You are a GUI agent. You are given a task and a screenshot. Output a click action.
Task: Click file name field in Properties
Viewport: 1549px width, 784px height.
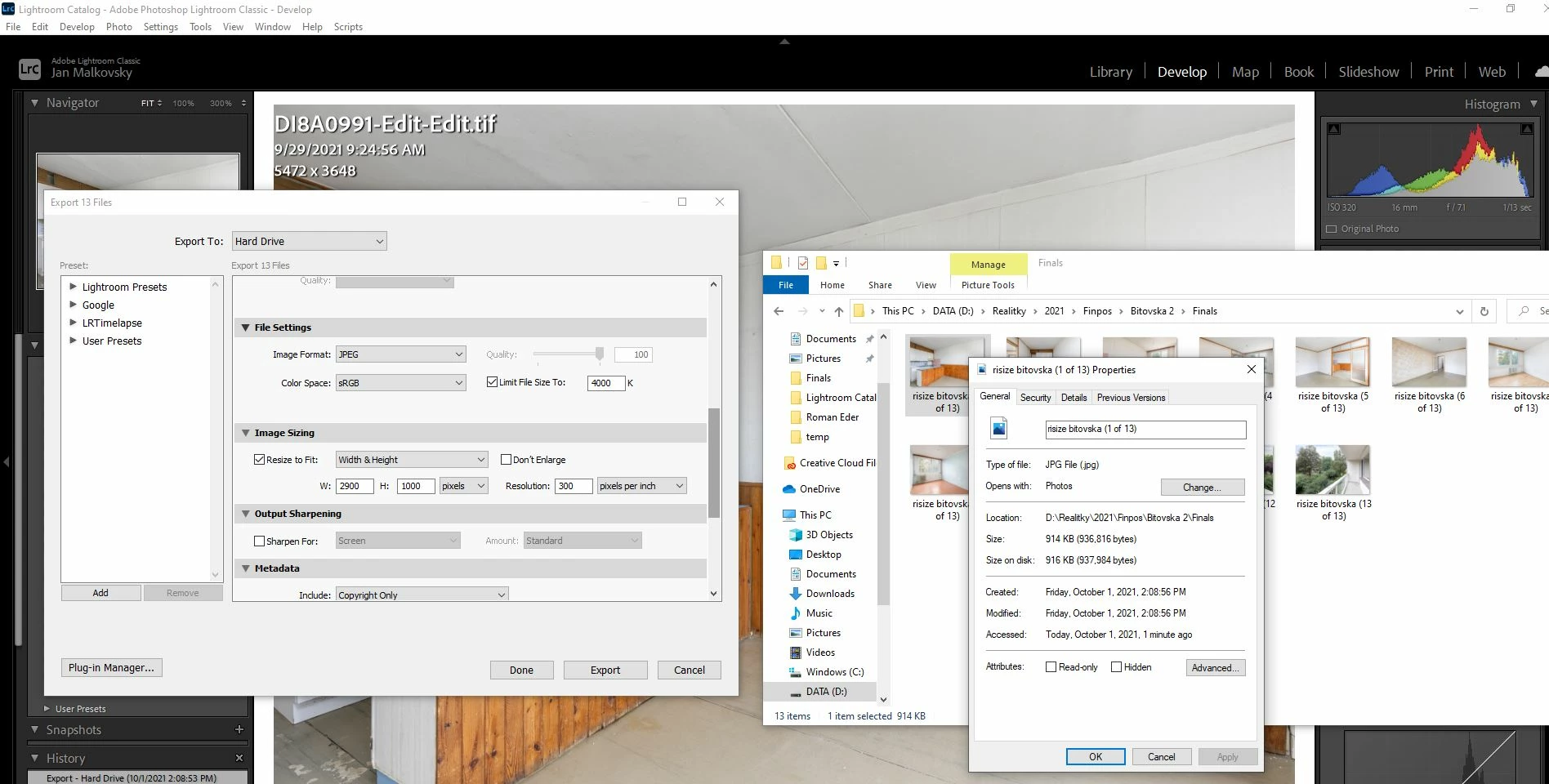1145,430
